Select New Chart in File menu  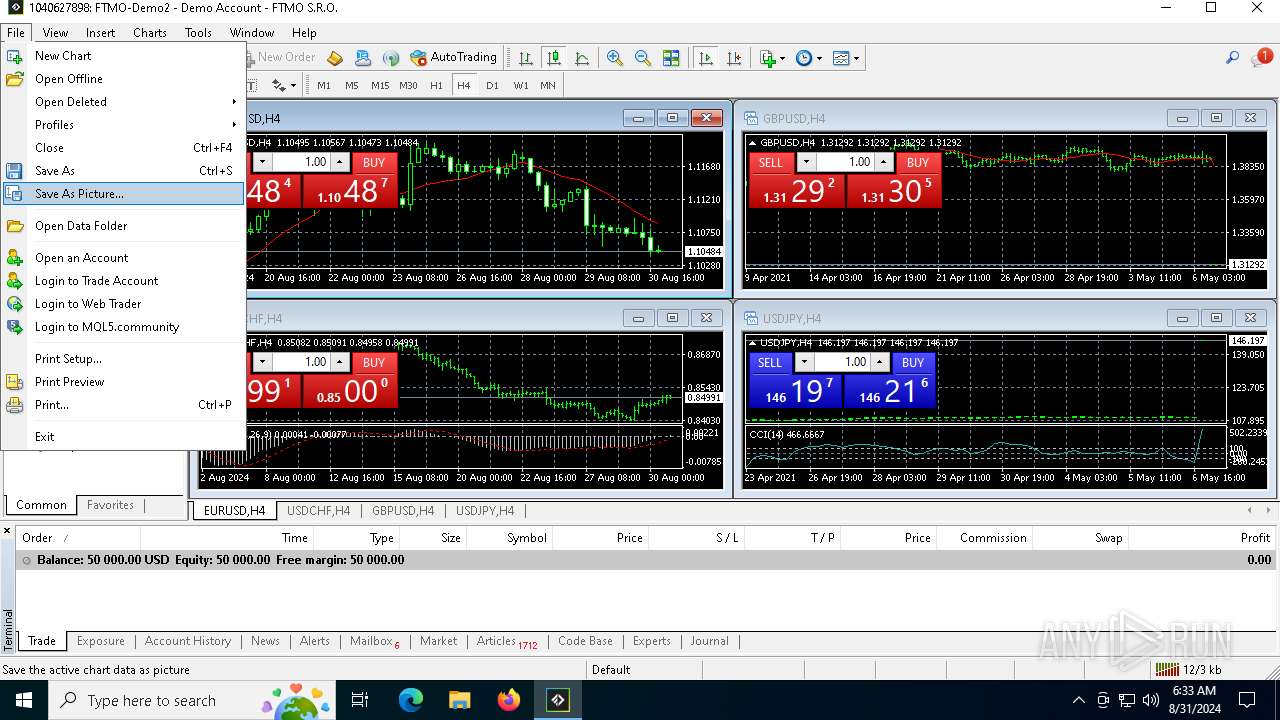(123, 56)
